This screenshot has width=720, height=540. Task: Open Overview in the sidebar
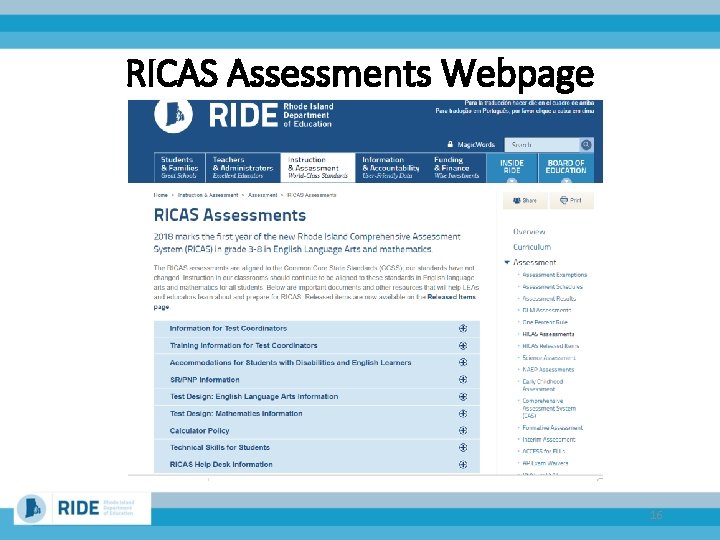click(529, 232)
